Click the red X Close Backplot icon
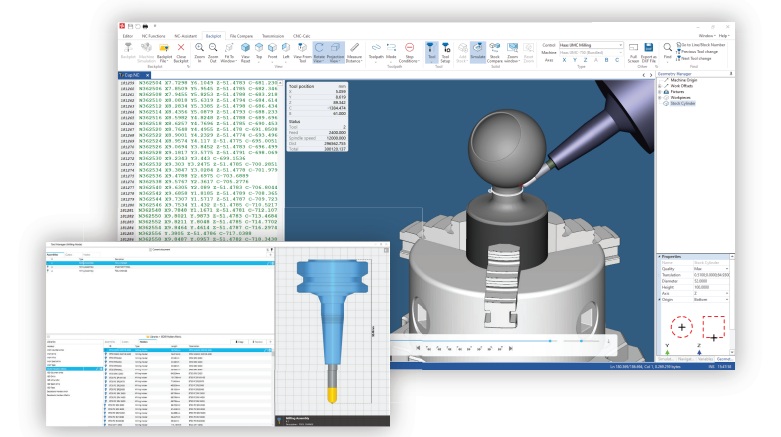This screenshot has height=437, width=781. [x=181, y=48]
